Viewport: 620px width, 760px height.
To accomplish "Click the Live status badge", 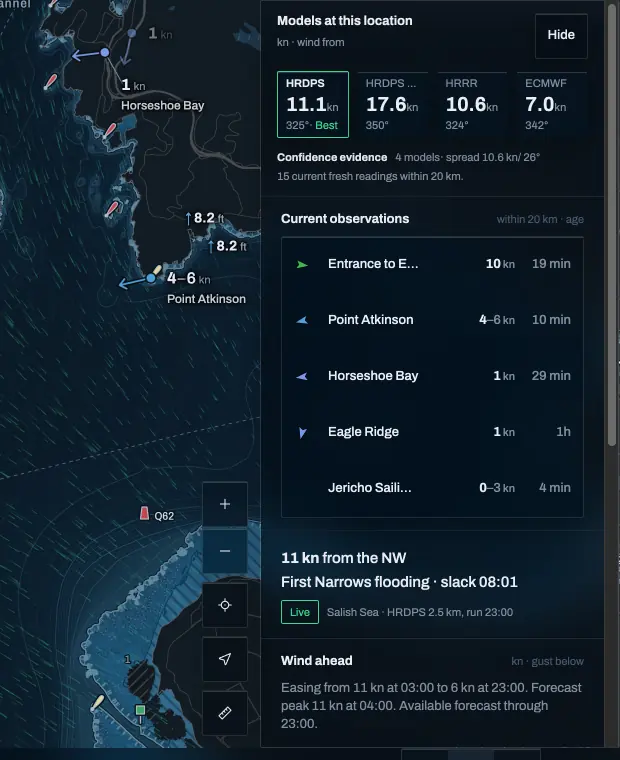I will [300, 612].
